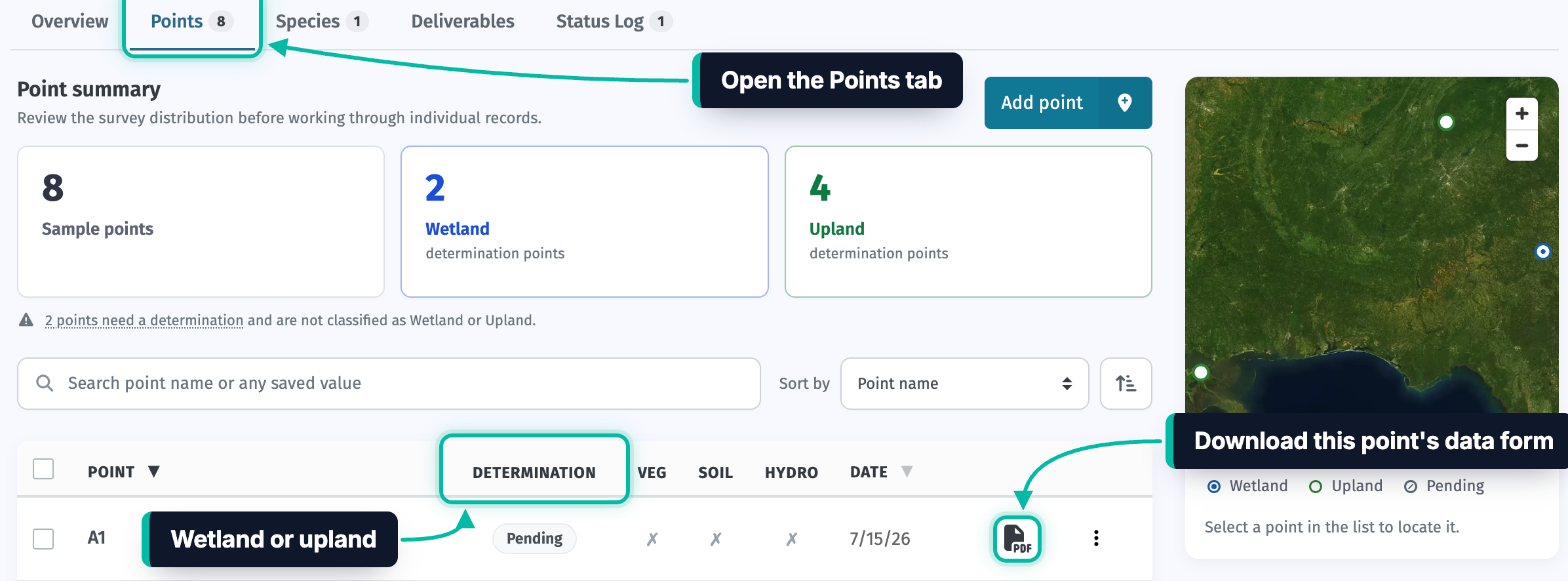Zoom in on the map
Viewport: 1568px width, 581px height.
(x=1521, y=113)
